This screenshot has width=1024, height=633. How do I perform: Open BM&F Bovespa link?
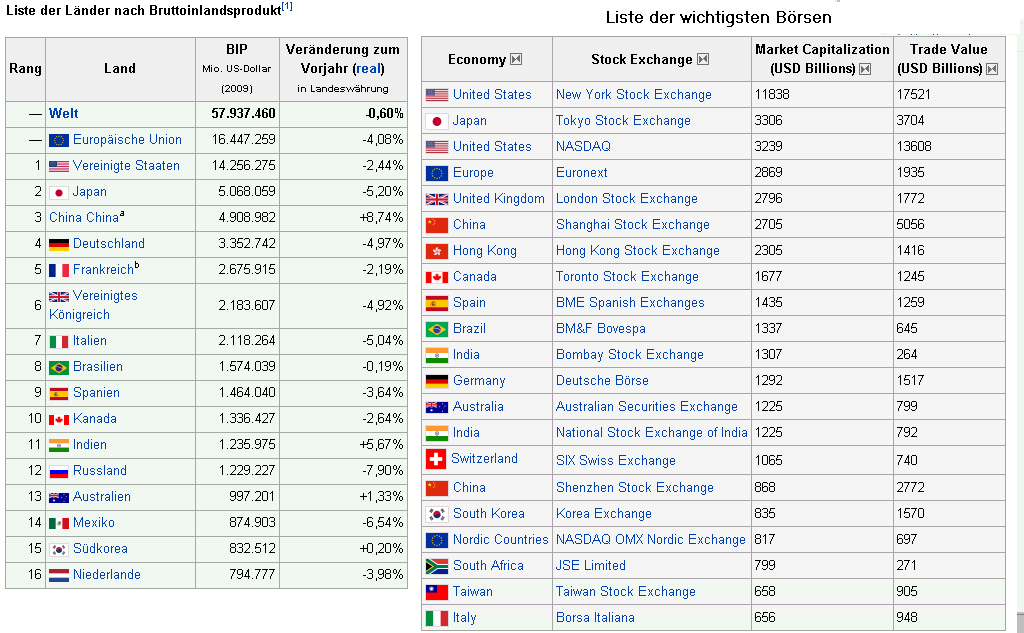click(600, 329)
